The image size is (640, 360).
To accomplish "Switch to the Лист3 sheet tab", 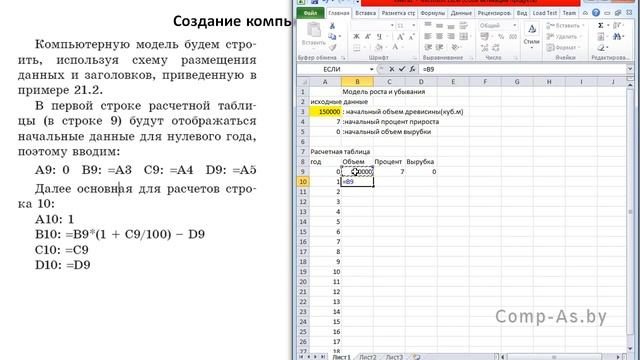I will tap(394, 357).
